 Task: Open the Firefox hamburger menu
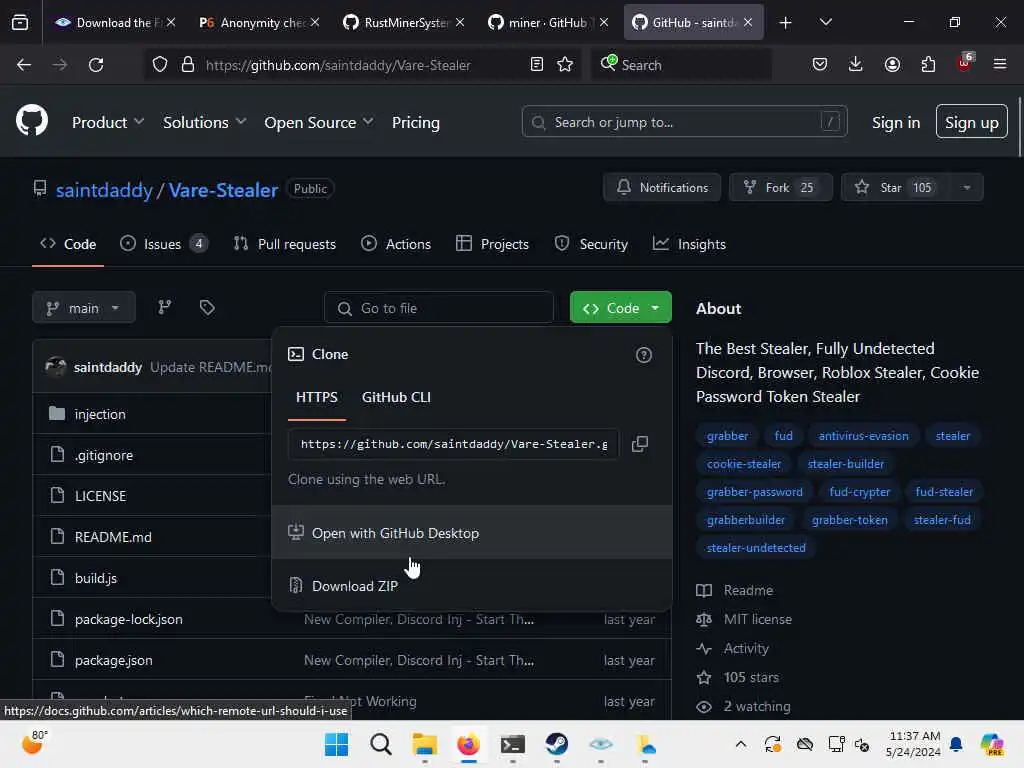point(1000,65)
